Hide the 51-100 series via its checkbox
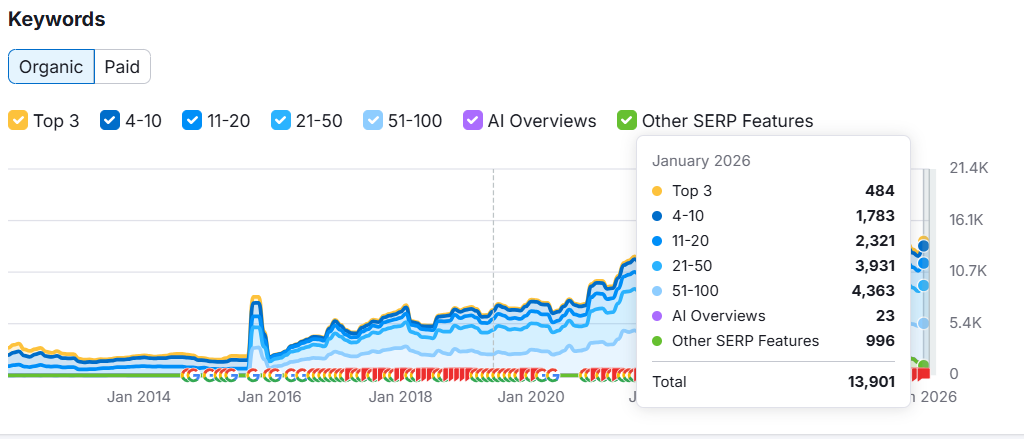Screen dimensions: 1024x439 [373, 121]
